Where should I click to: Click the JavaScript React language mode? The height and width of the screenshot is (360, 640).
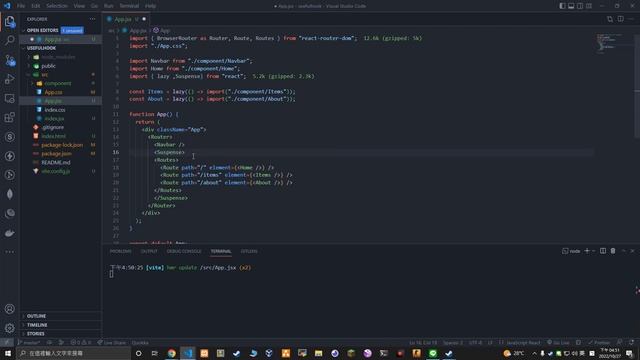click(523, 342)
